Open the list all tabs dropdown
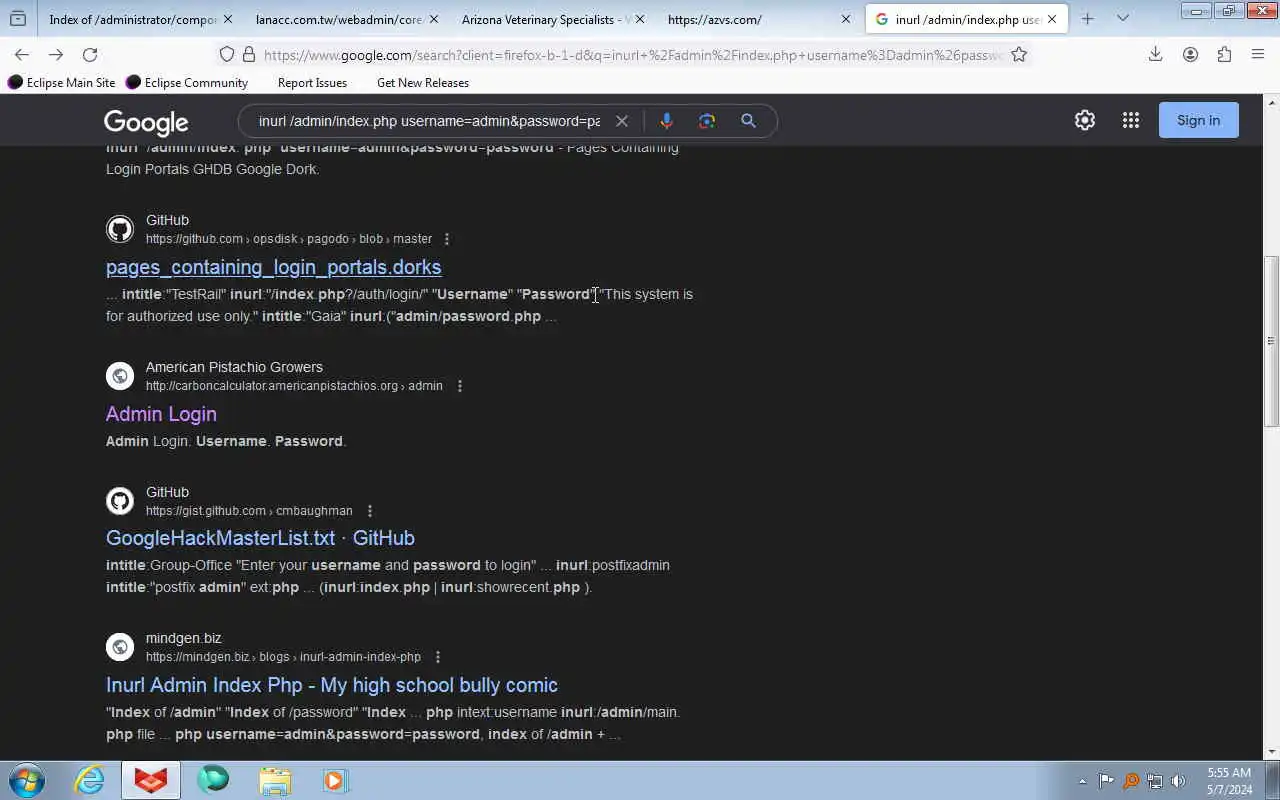This screenshot has height=800, width=1280. 1122,19
